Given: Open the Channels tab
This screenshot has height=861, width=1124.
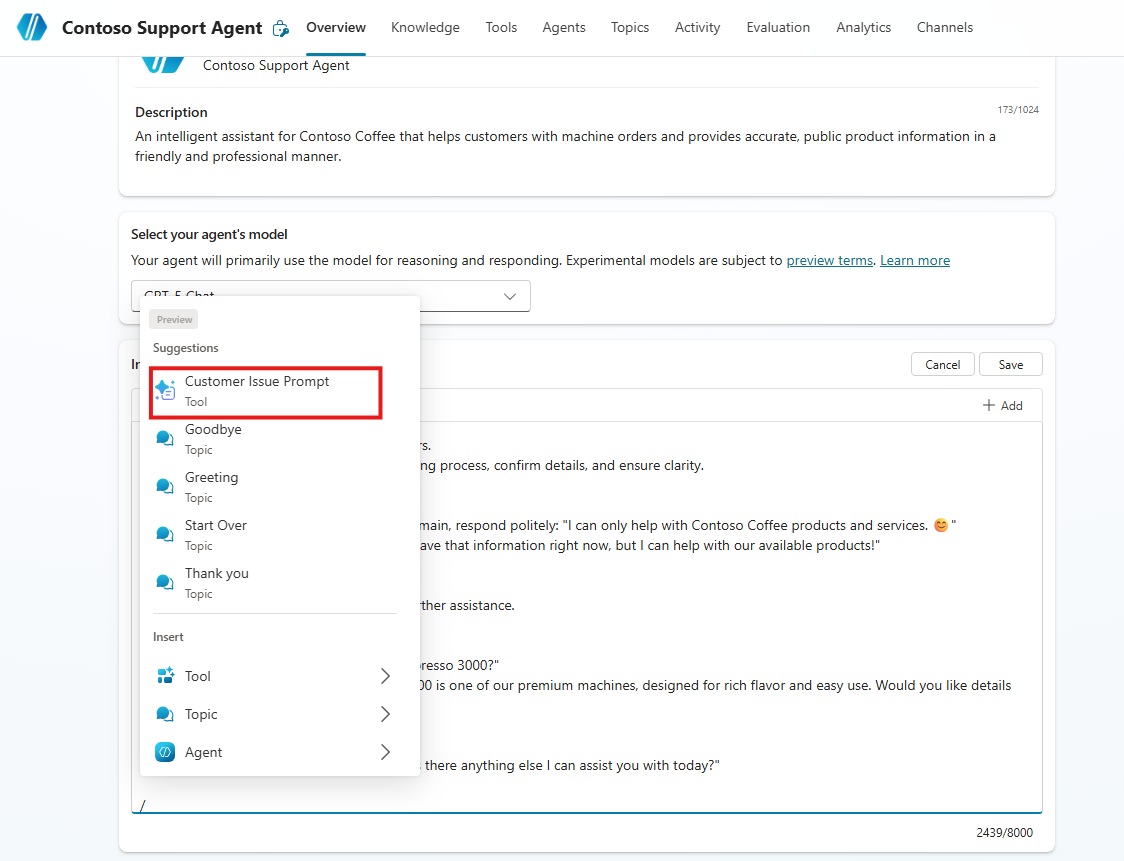Looking at the screenshot, I should point(944,27).
